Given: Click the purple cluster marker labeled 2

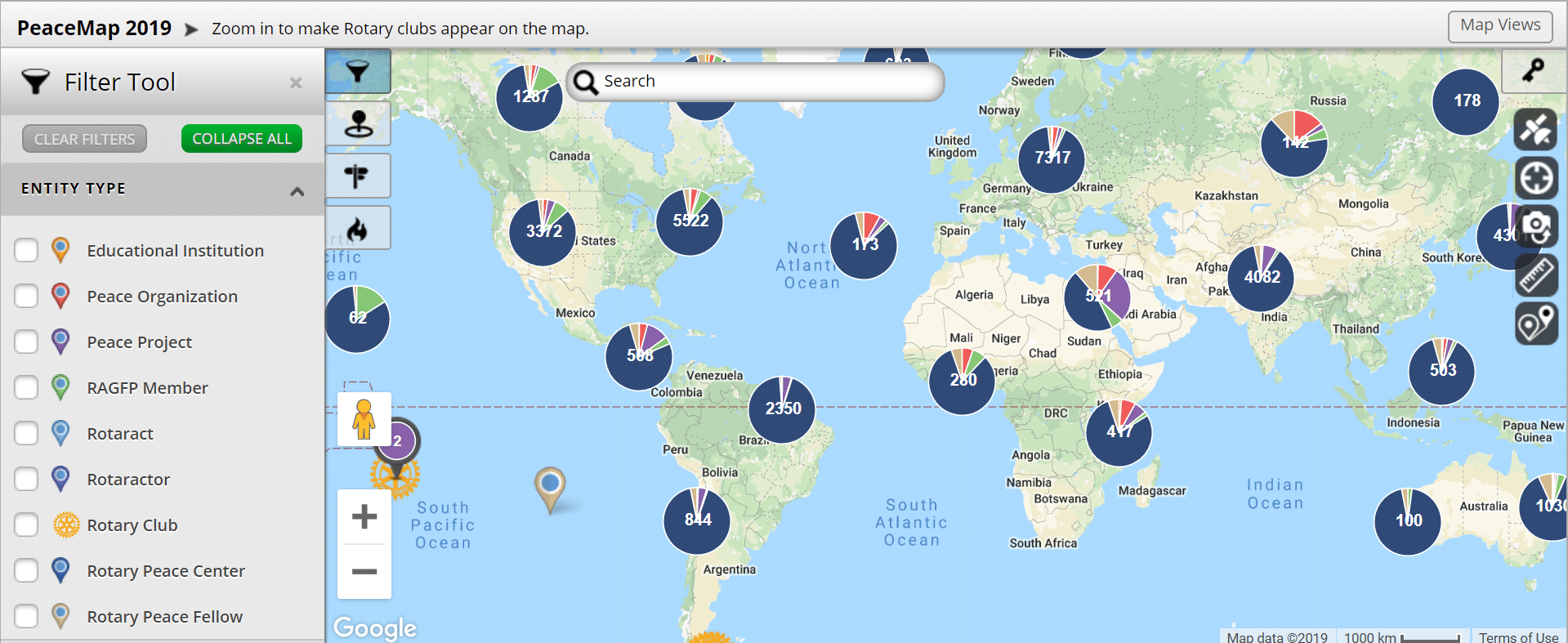Looking at the screenshot, I should [x=397, y=442].
